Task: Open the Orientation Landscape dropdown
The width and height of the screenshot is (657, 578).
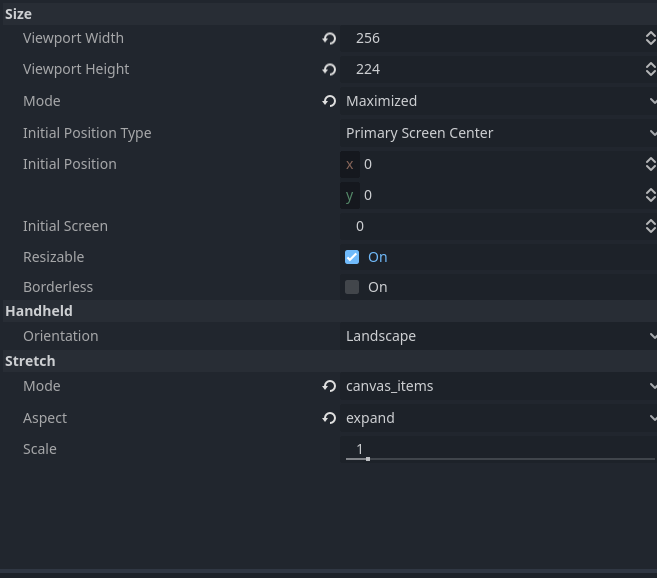Action: (499, 336)
